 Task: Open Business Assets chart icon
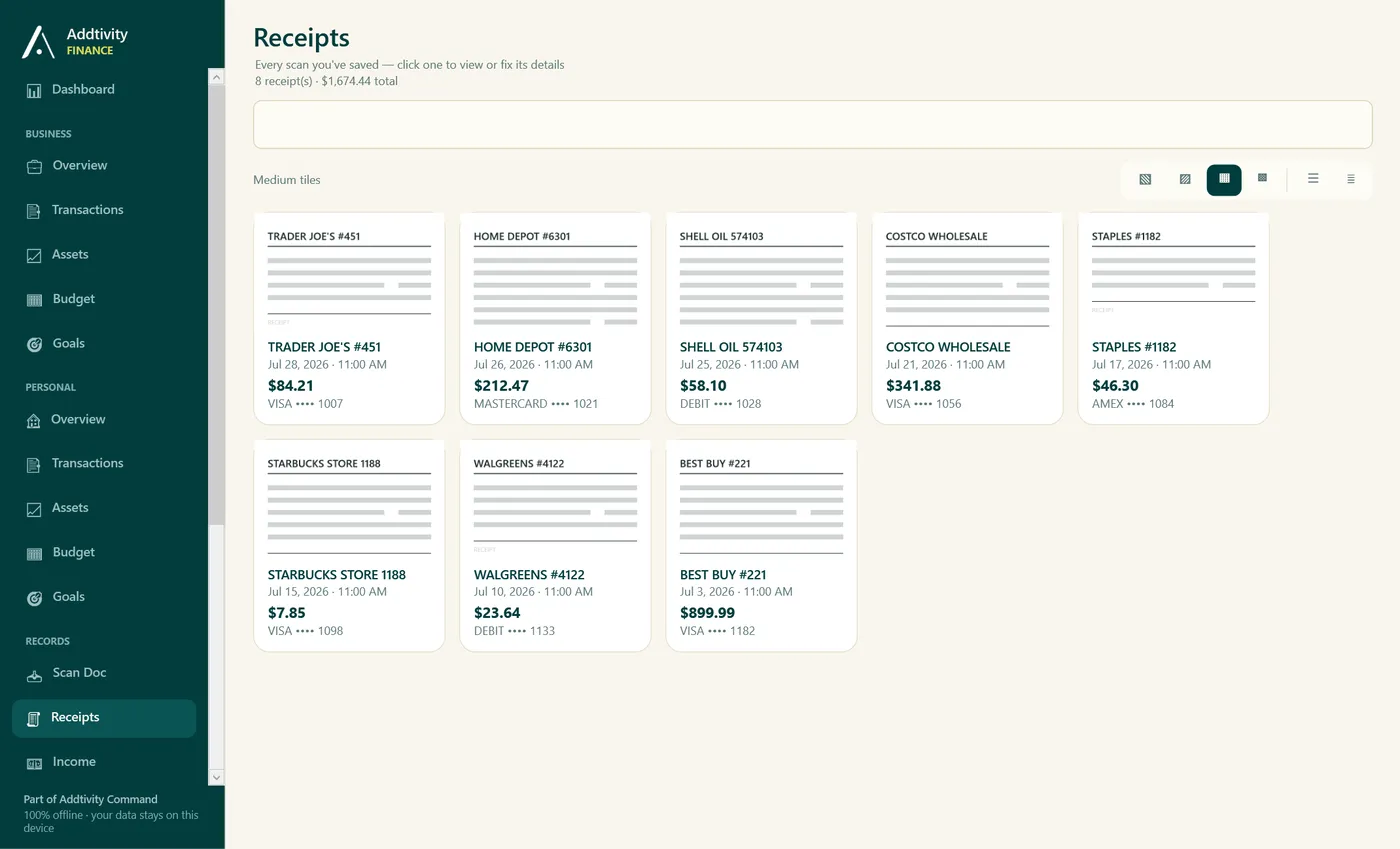pyautogui.click(x=34, y=255)
